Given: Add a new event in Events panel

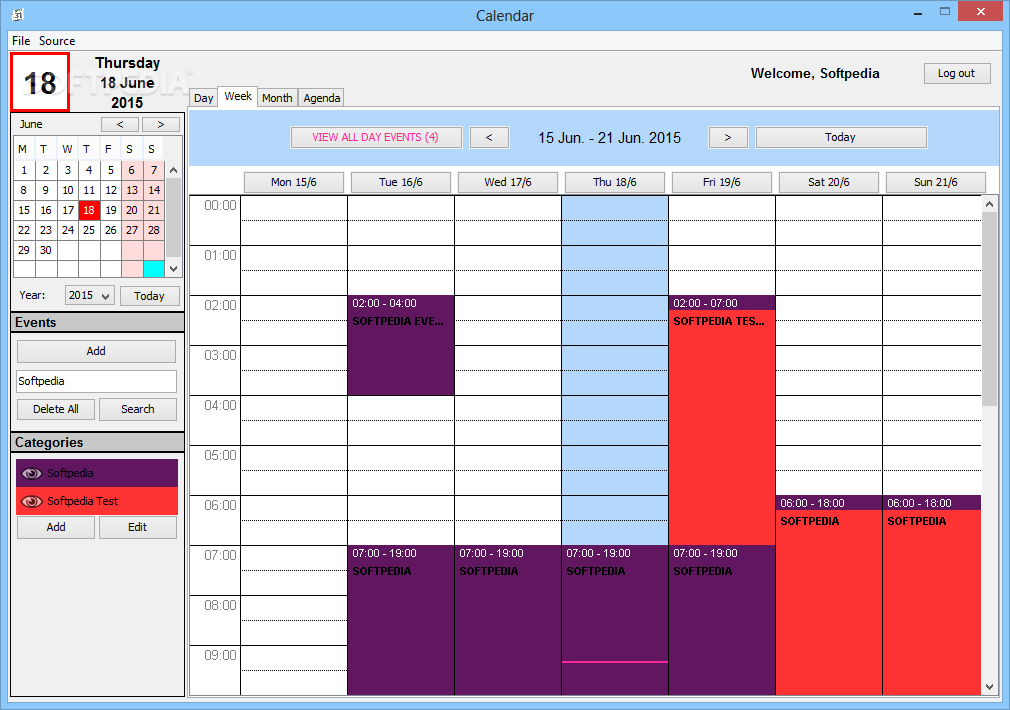Looking at the screenshot, I should tap(96, 351).
